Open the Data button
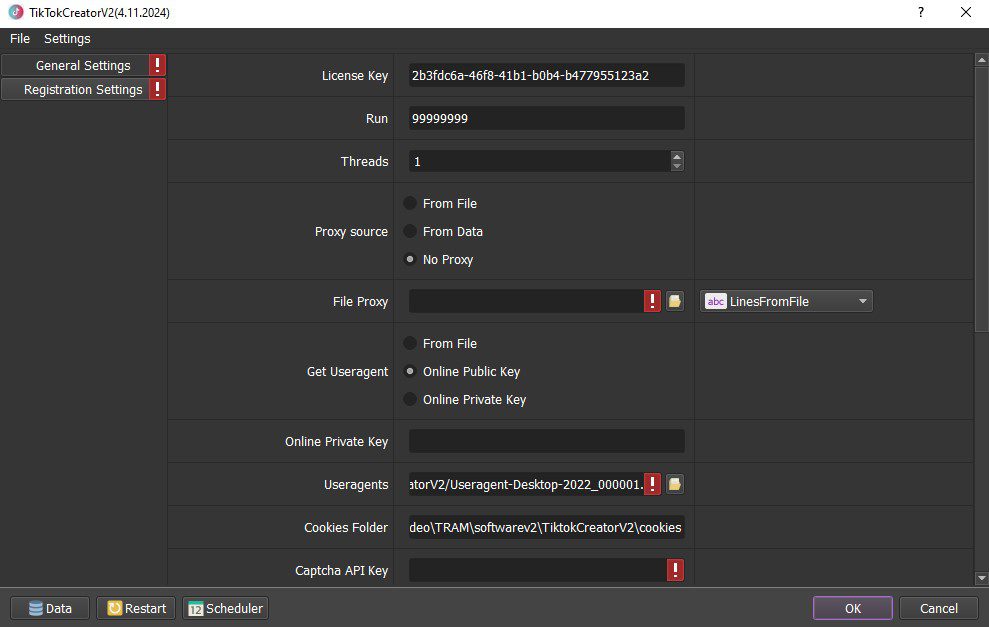This screenshot has height=627, width=989. (x=50, y=608)
